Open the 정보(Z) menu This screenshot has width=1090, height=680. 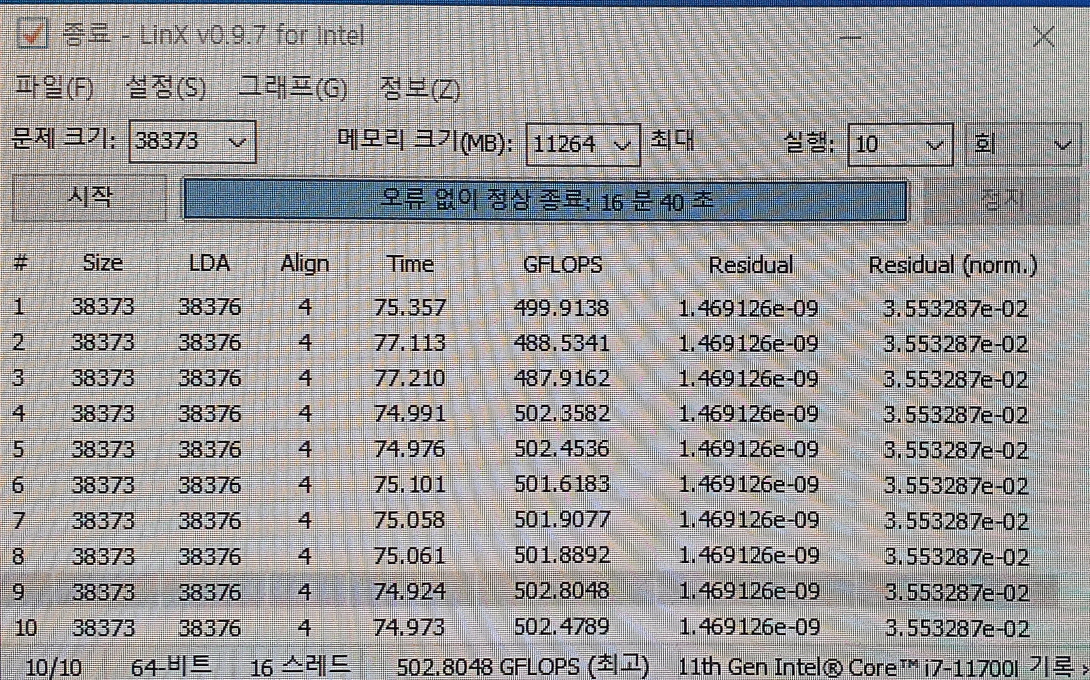click(420, 88)
